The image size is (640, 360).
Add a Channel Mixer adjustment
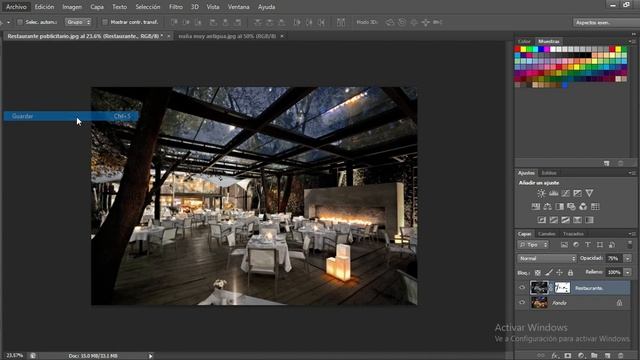(583, 207)
